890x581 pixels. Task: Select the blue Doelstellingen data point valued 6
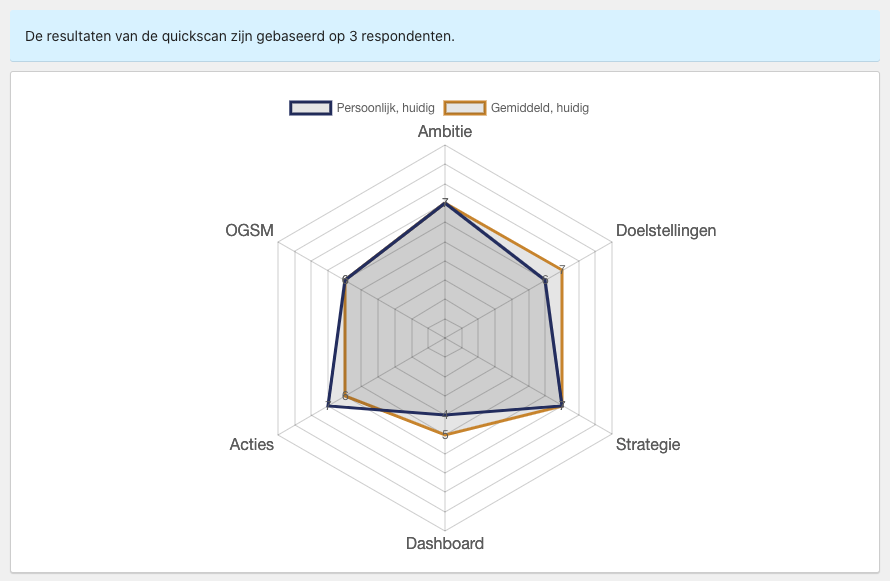[545, 280]
